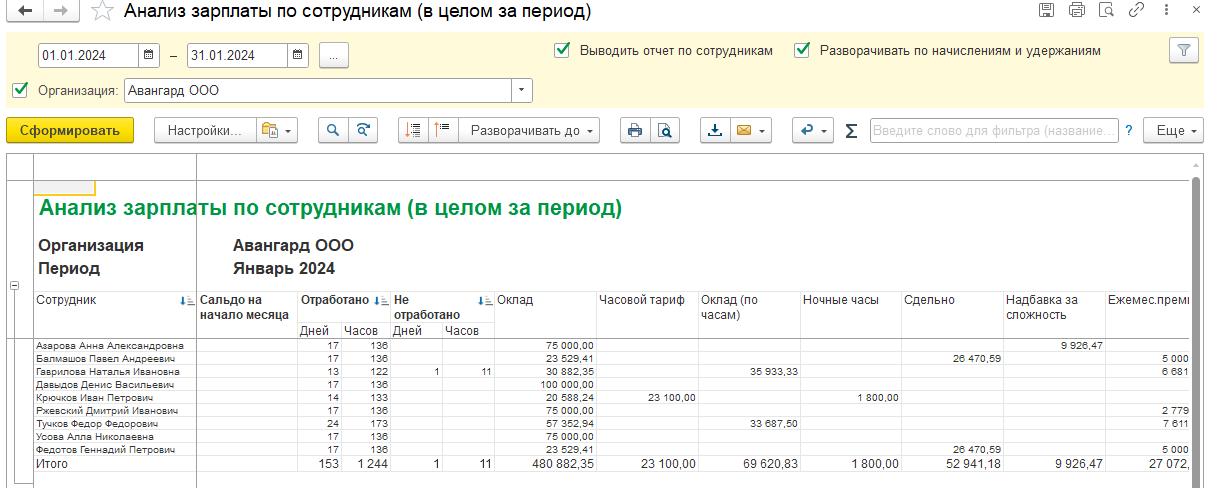The width and height of the screenshot is (1206, 488).
Task: Open dropdown arrow next to email icon
Action: pos(763,131)
